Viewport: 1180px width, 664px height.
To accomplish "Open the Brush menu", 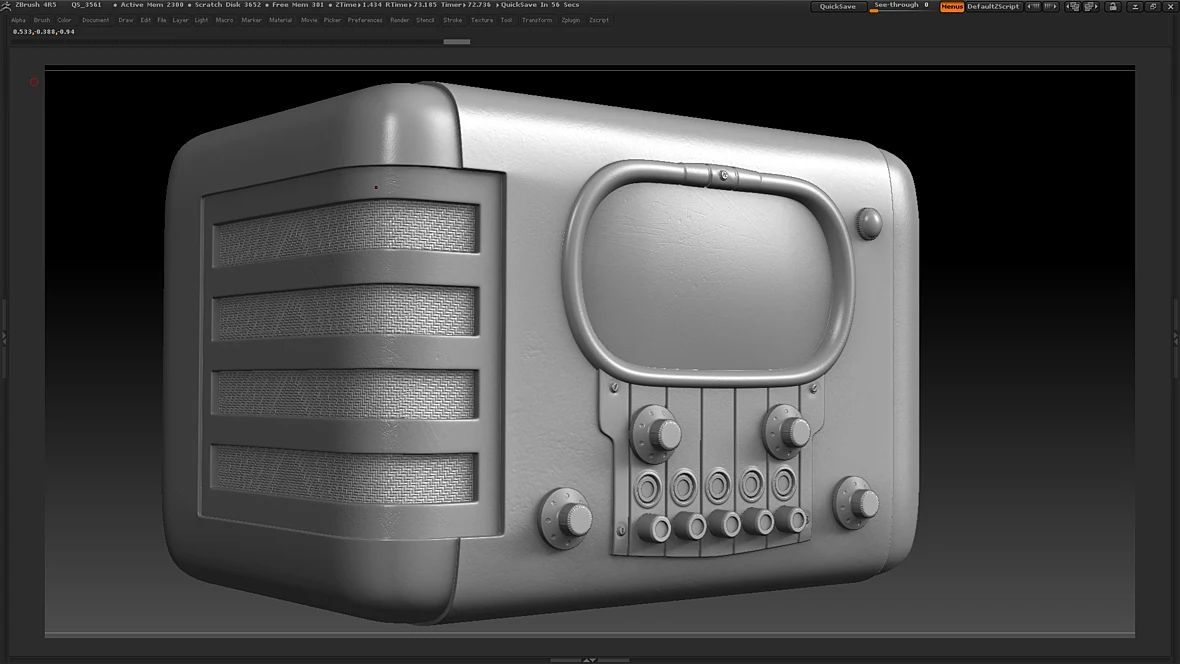I will pyautogui.click(x=42, y=20).
